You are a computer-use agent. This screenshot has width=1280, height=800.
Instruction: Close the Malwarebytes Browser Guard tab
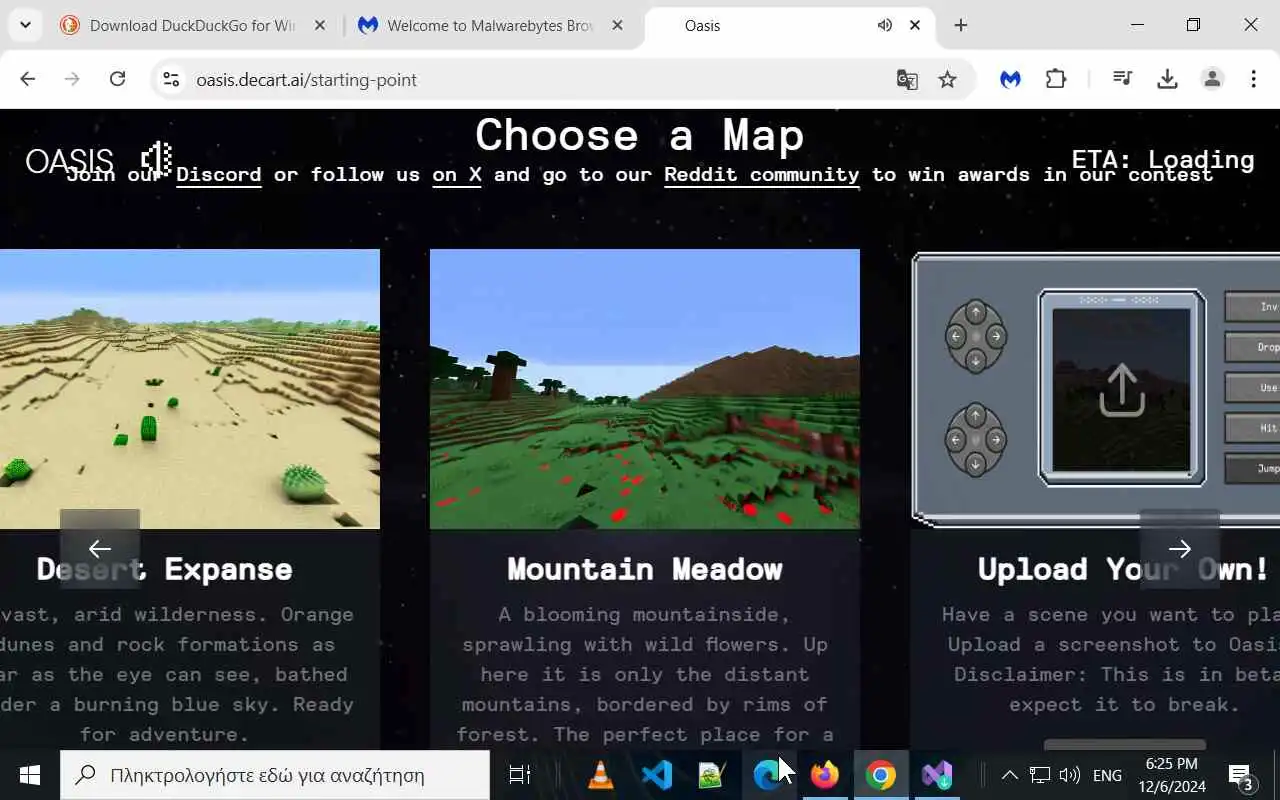click(x=618, y=25)
